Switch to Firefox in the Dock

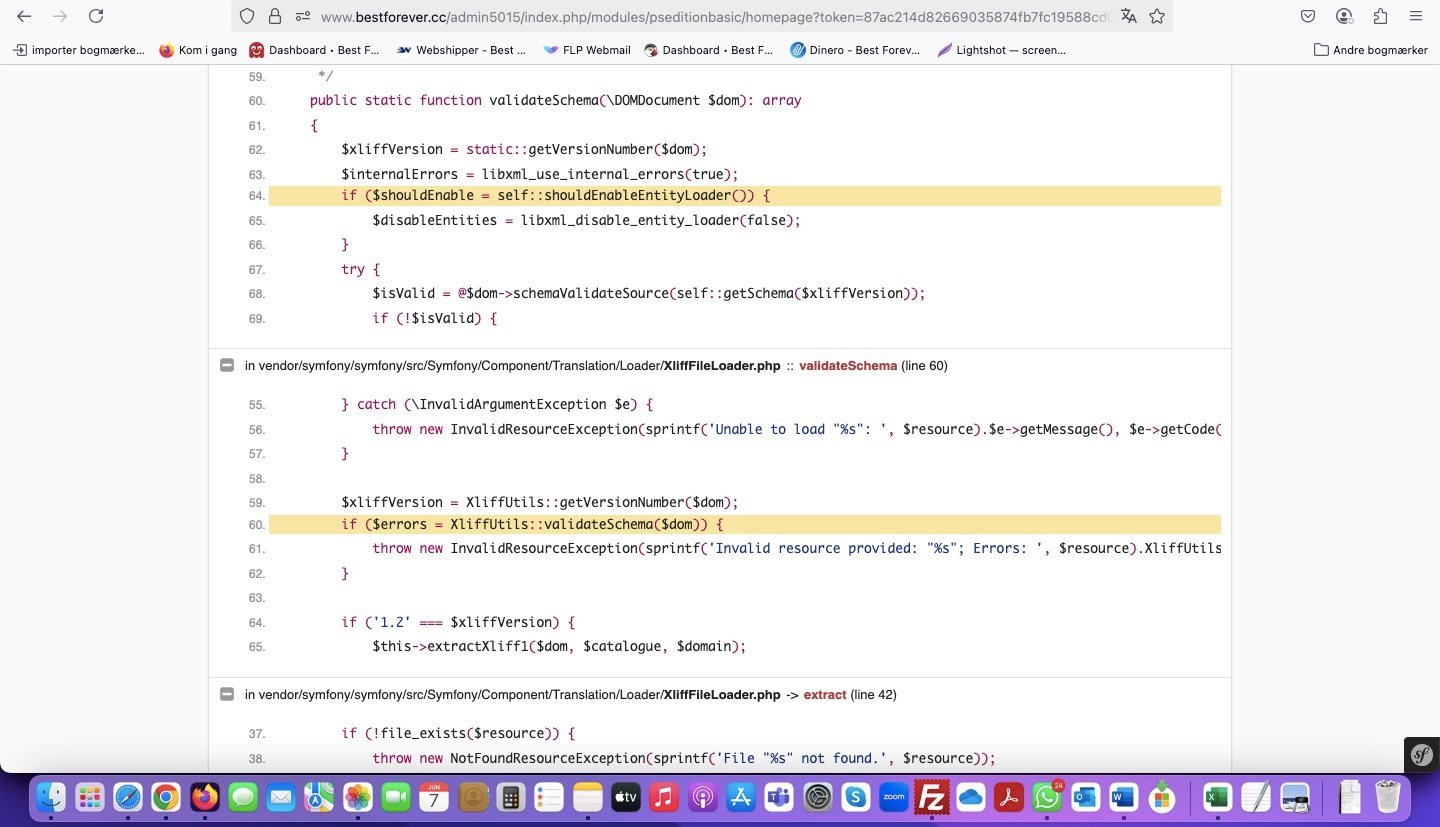pos(204,797)
